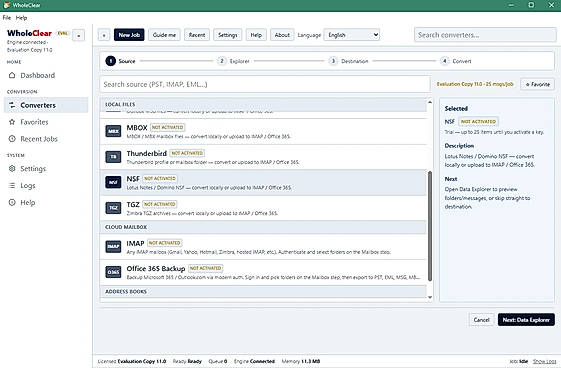Select the Office 365 Backup row

coord(263,272)
